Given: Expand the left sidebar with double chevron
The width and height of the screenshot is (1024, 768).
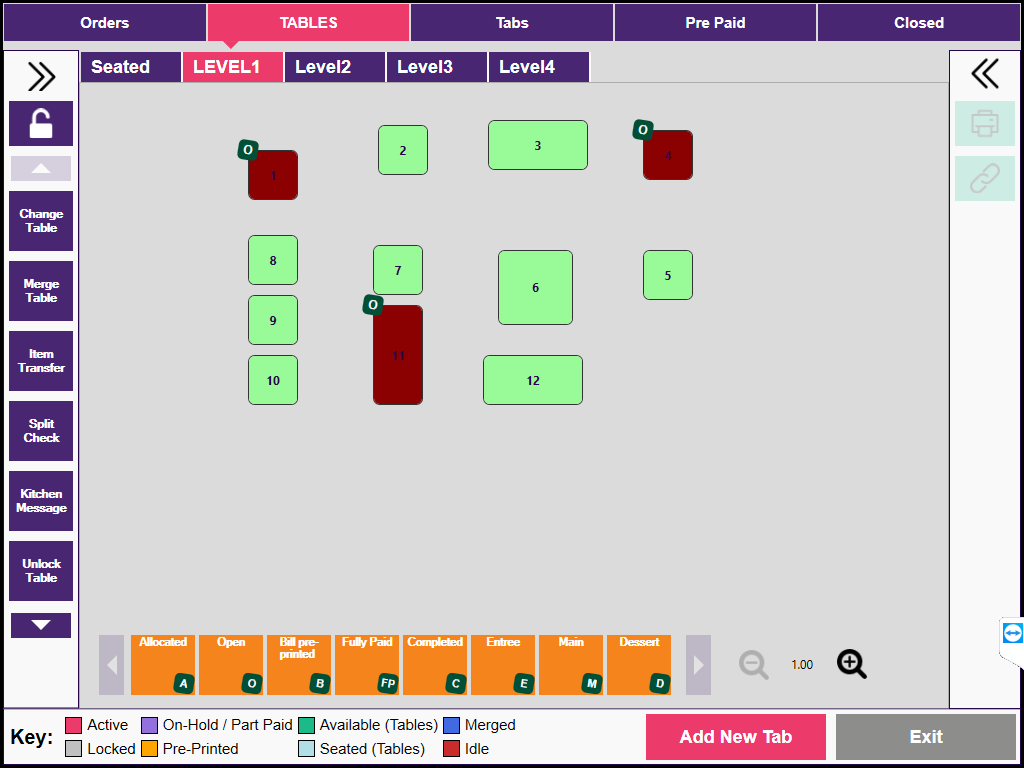Looking at the screenshot, I should pos(41,76).
